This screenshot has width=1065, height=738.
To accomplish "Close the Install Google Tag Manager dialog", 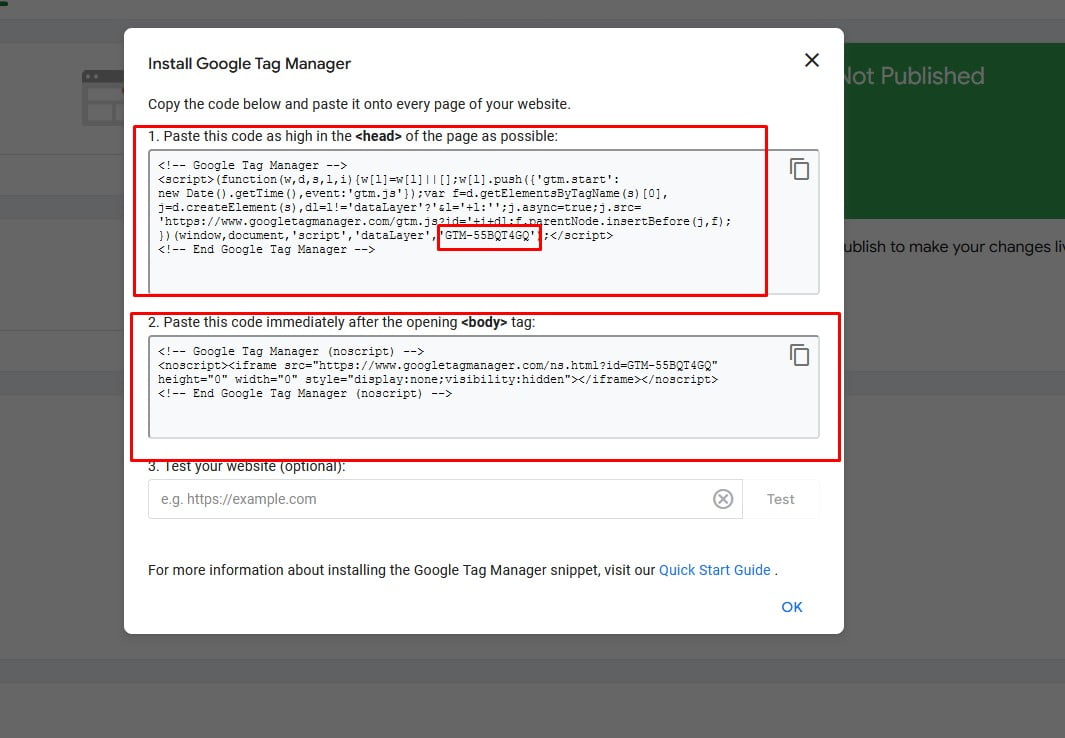I will click(811, 61).
